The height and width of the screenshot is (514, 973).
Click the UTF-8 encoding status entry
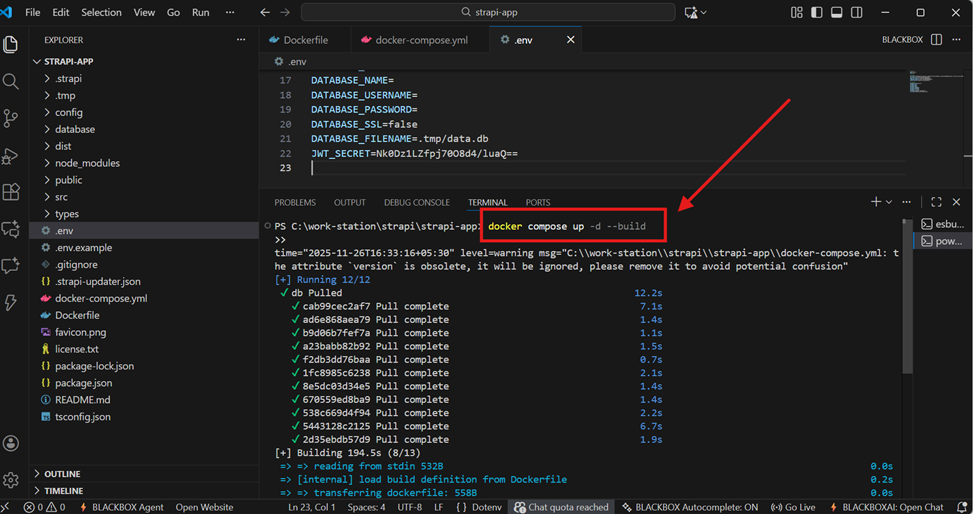[x=410, y=507]
